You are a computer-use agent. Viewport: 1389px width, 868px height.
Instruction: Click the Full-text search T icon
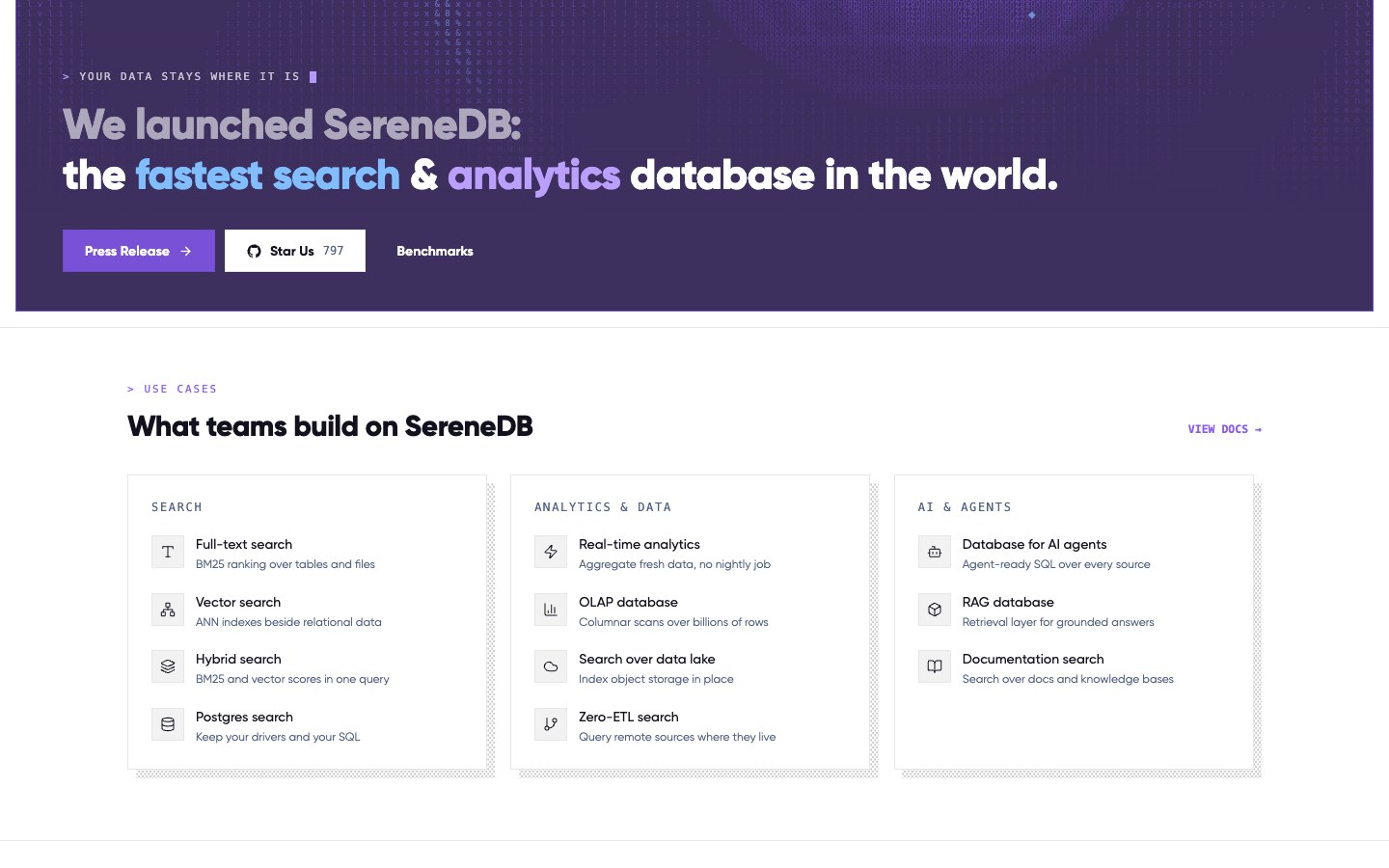[x=168, y=552]
